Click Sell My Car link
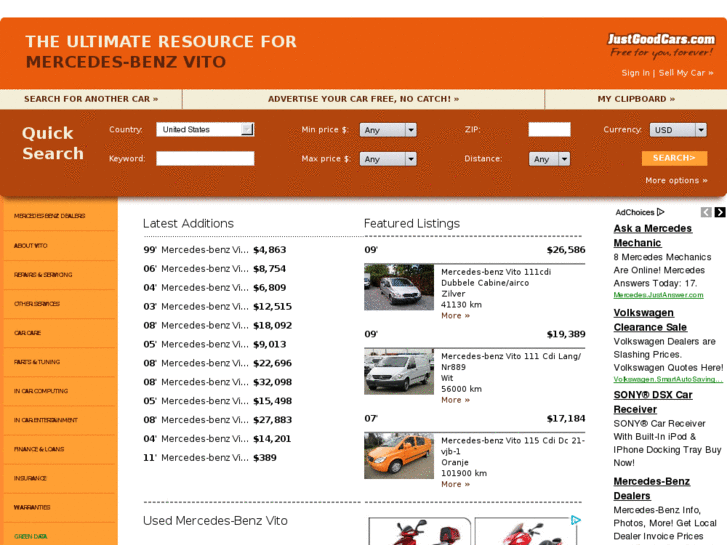Image resolution: width=727 pixels, height=545 pixels. 686,73
